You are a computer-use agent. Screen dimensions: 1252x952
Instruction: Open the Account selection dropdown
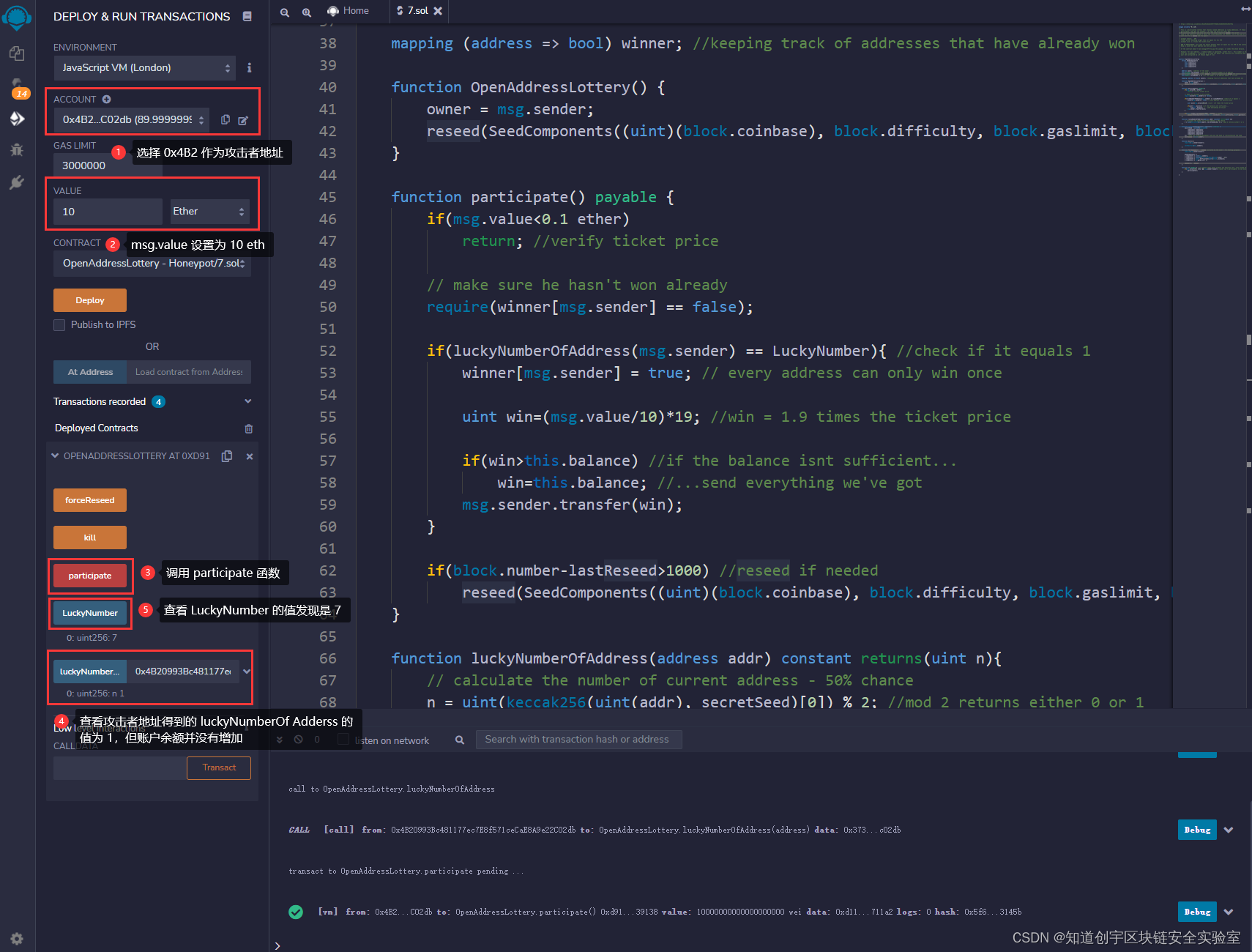(130, 119)
